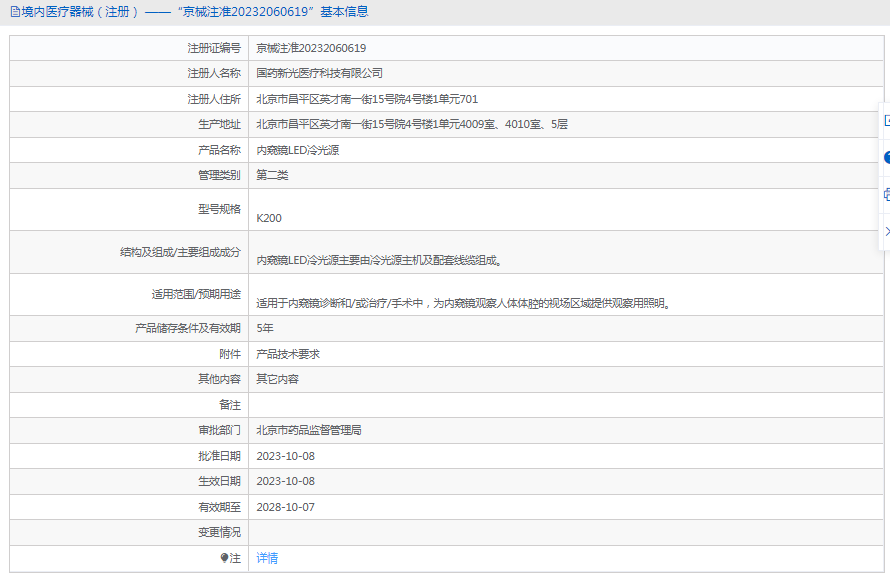Click the 其他内容 row label

[219, 379]
